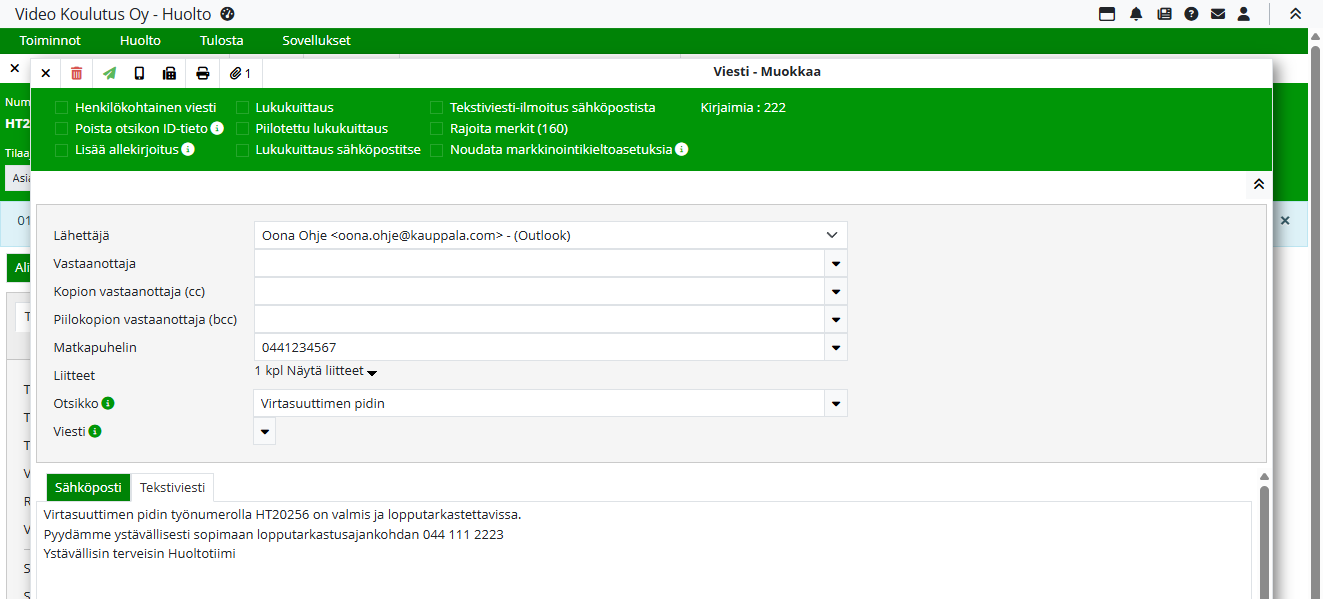This screenshot has width=1323, height=599.
Task: Tick the Lukukuittaus checkbox
Action: coord(243,107)
